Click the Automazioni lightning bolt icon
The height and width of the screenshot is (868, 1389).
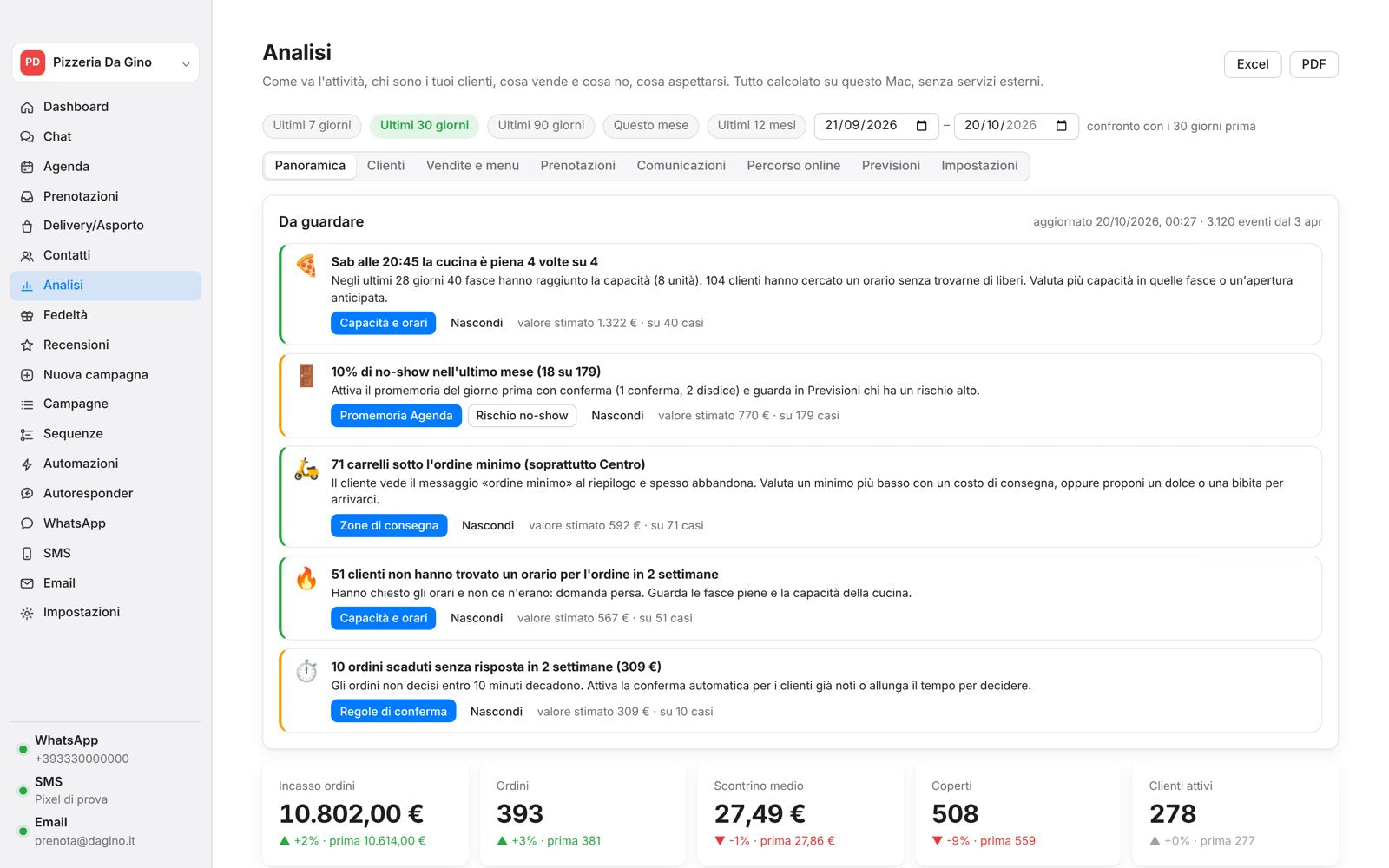pos(27,464)
